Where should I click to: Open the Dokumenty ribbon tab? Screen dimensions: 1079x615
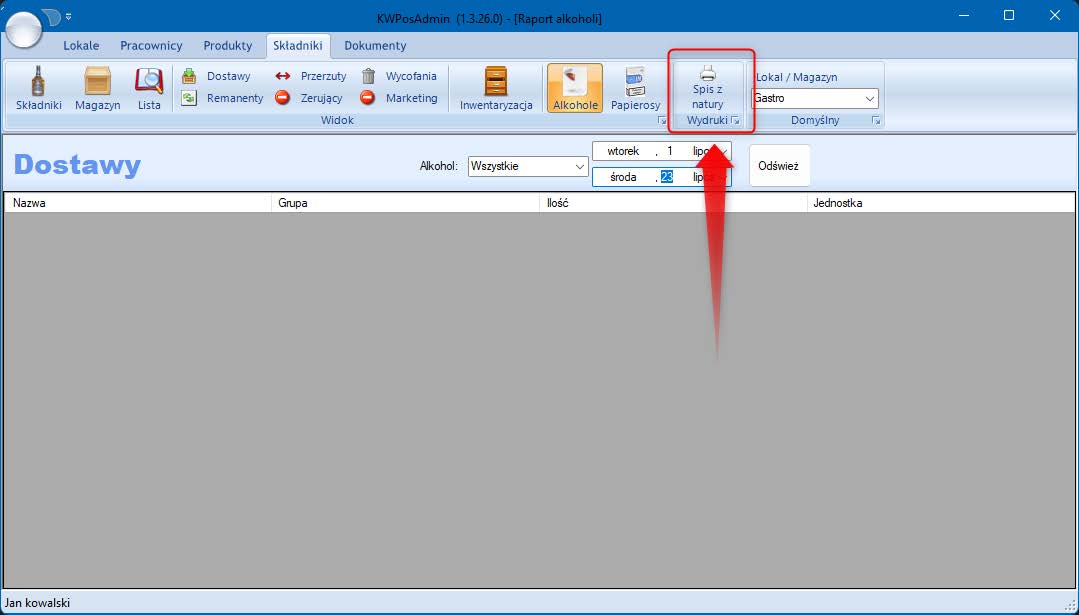click(x=375, y=46)
